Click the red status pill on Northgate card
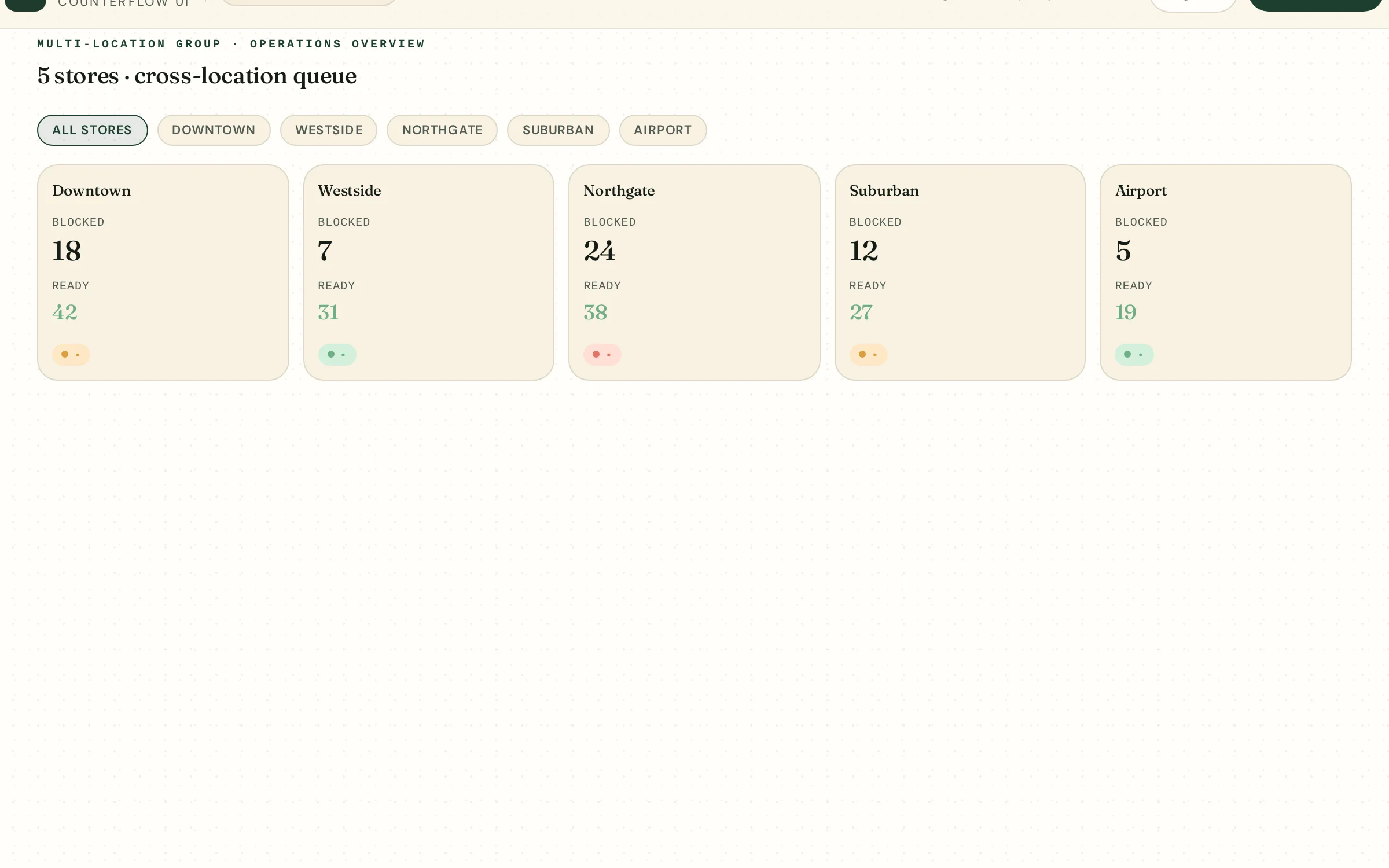This screenshot has width=1389, height=868. click(602, 355)
